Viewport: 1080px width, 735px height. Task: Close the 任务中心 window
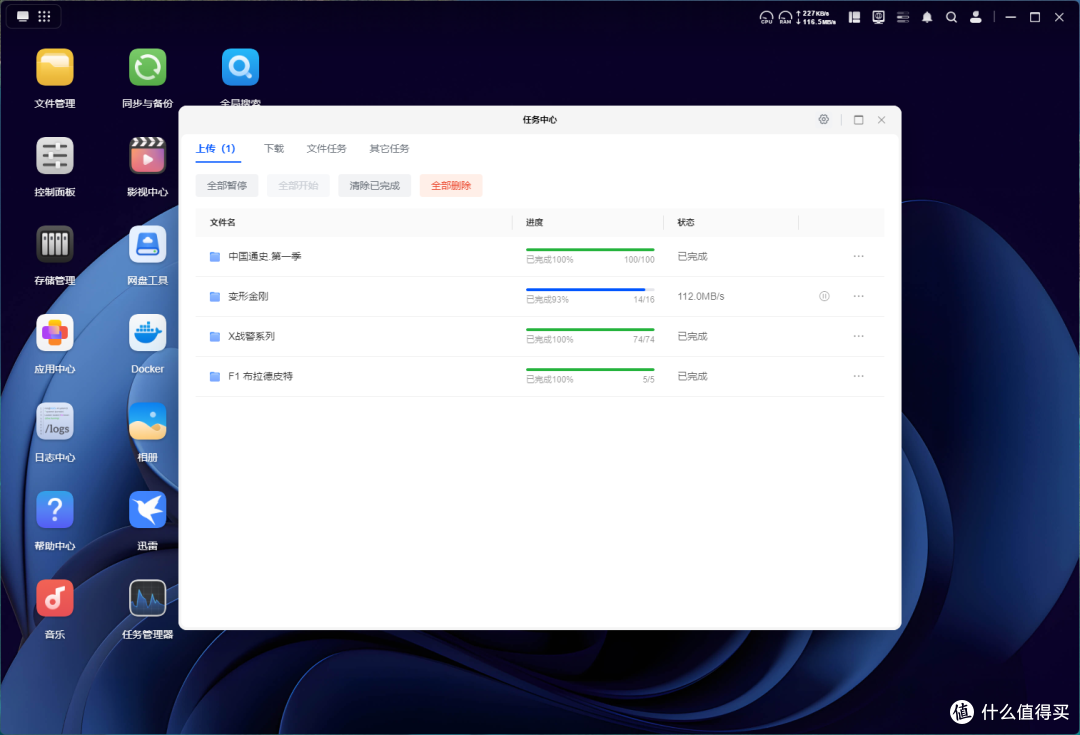click(882, 120)
